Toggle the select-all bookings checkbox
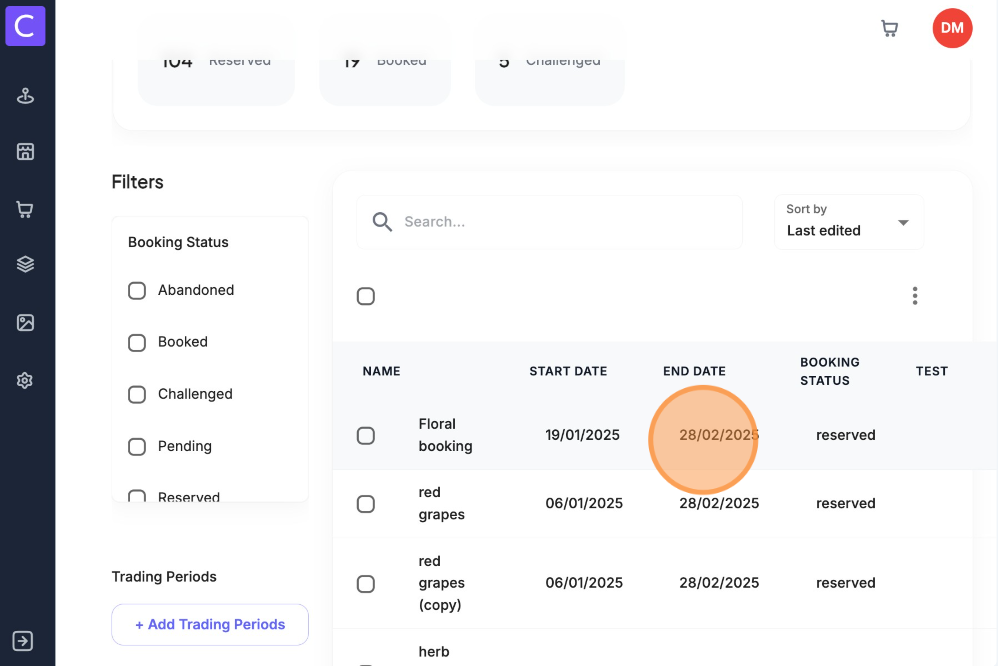 pyautogui.click(x=366, y=296)
